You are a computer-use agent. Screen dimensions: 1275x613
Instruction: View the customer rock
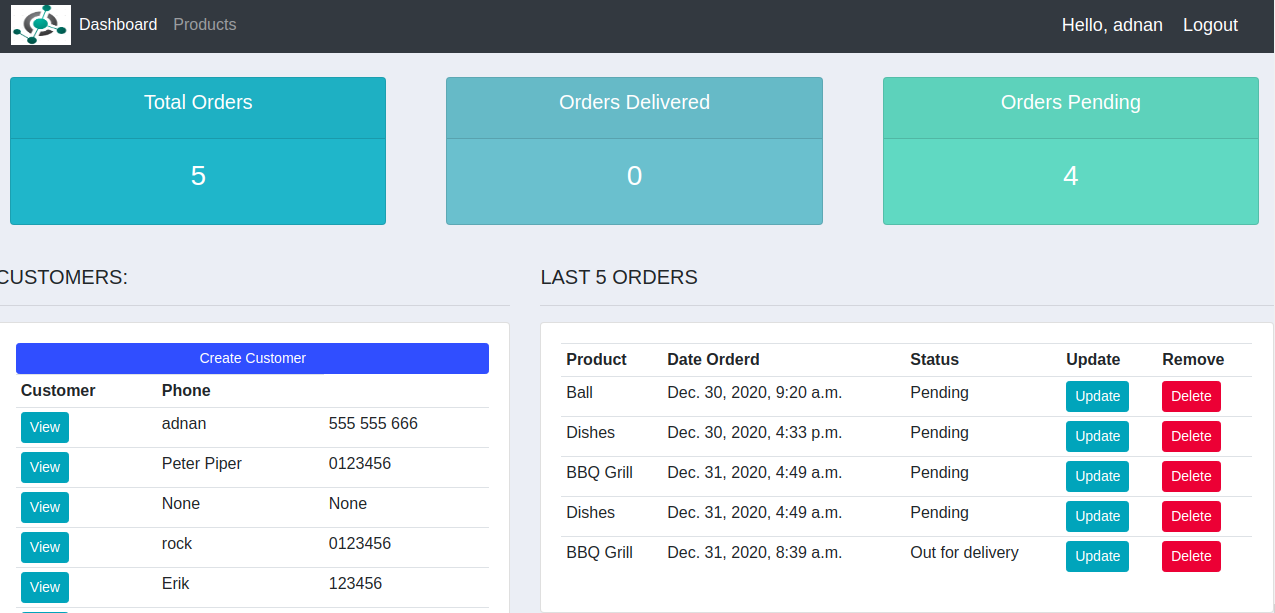(44, 547)
